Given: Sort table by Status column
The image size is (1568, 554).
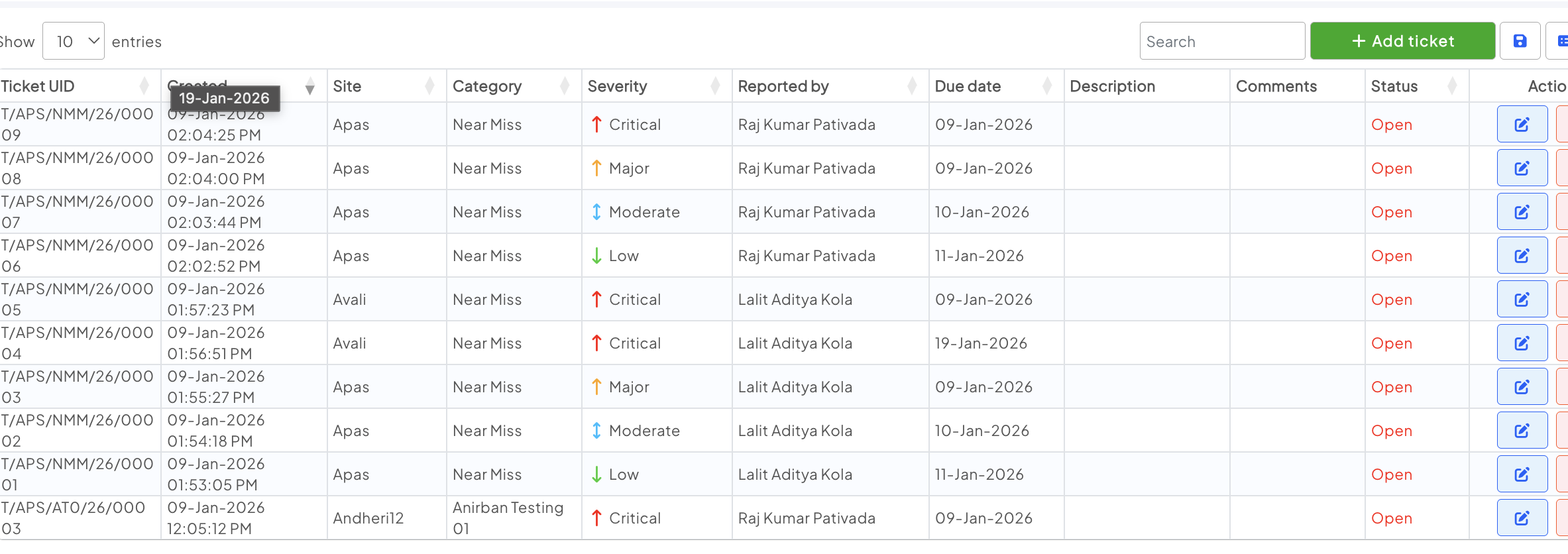Looking at the screenshot, I should [1394, 86].
